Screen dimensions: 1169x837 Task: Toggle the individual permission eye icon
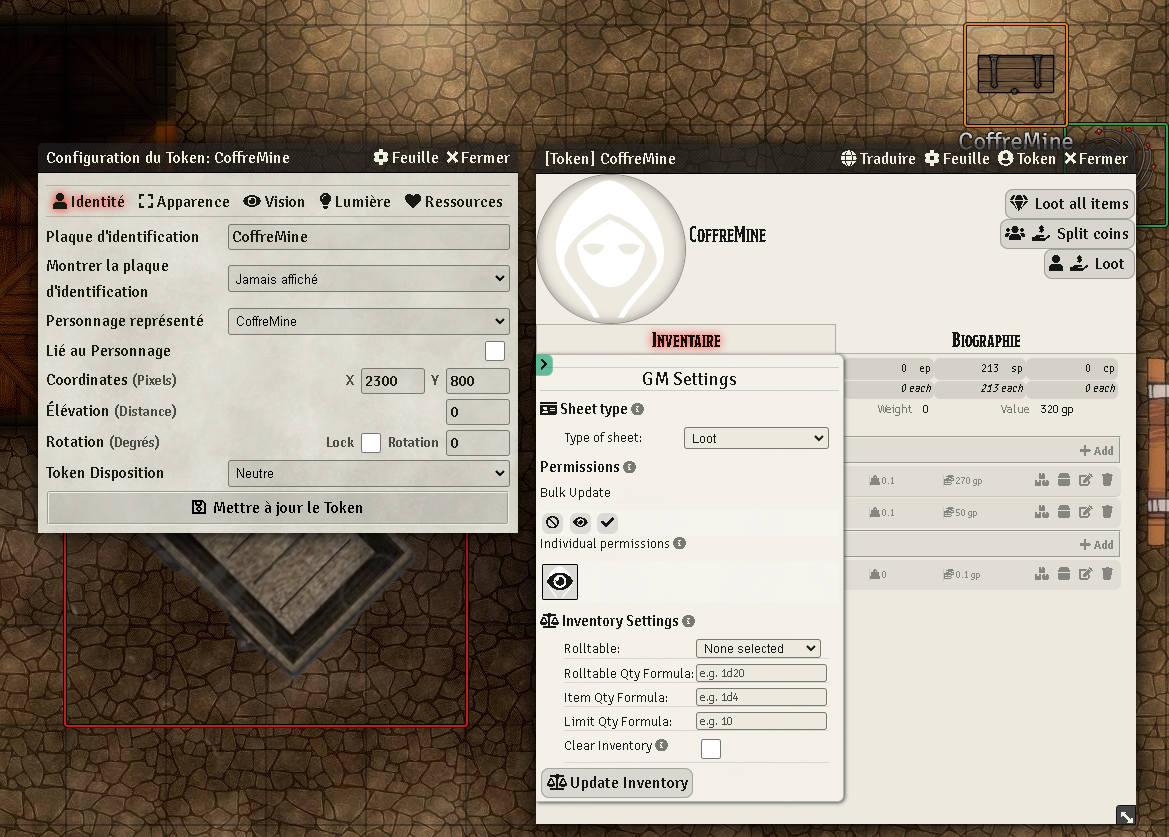point(560,581)
